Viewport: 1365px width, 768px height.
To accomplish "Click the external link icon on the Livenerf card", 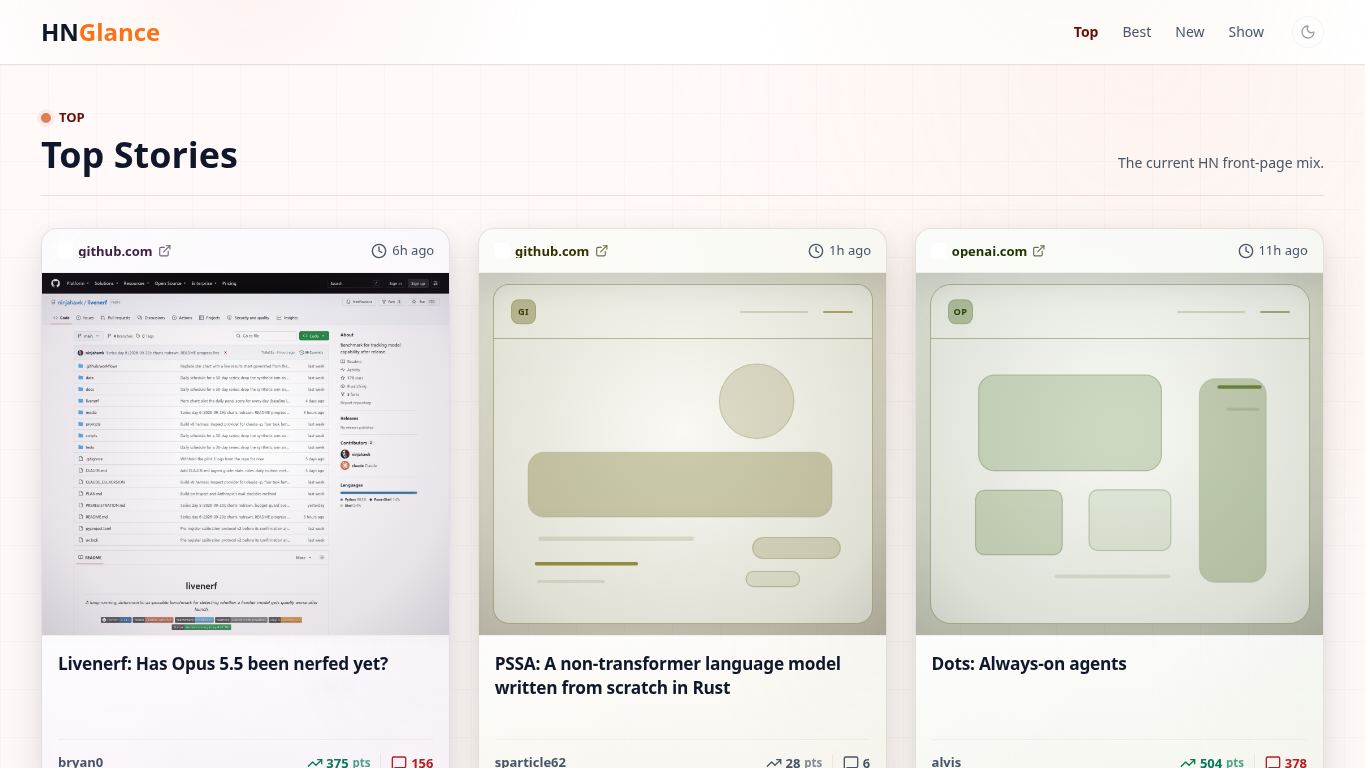I will [x=165, y=251].
